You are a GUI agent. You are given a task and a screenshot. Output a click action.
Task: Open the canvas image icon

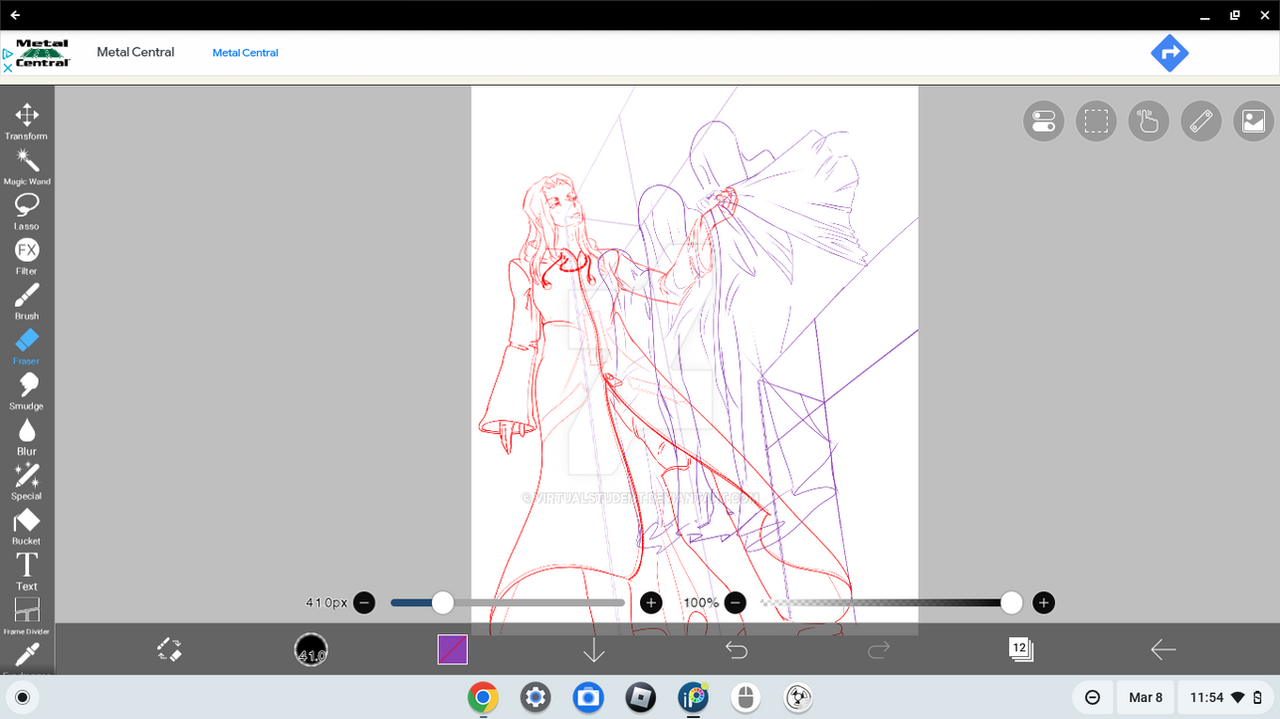1254,121
